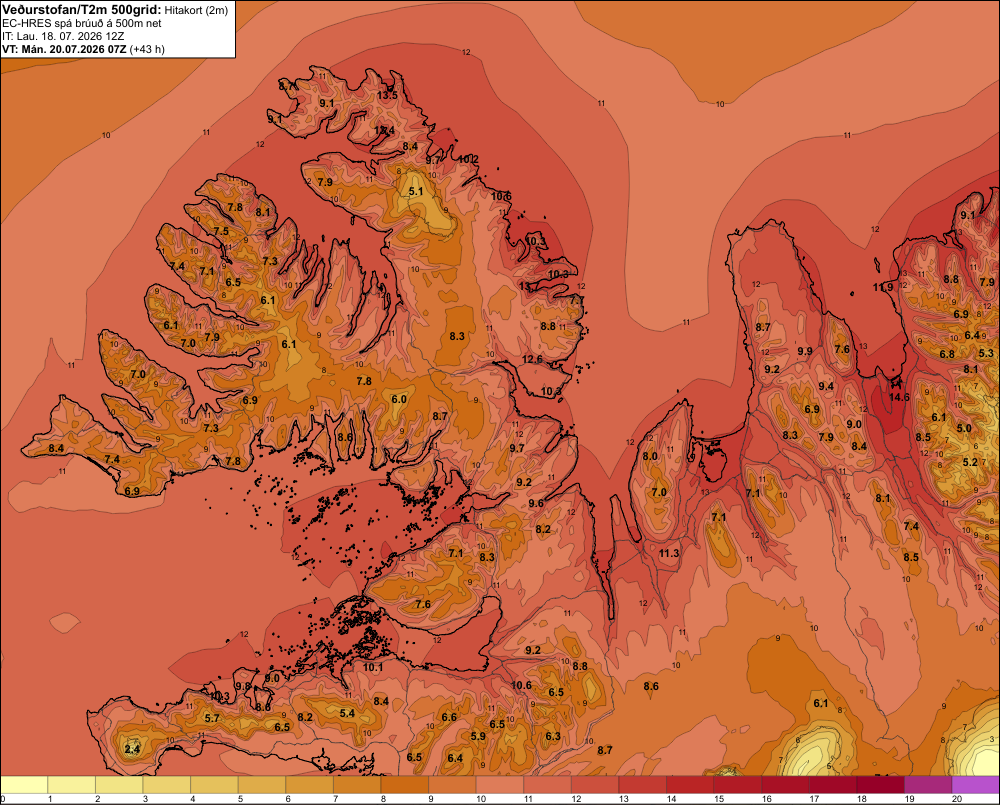Click the legend scale label 15
The height and width of the screenshot is (805, 1000).
[x=719, y=799]
